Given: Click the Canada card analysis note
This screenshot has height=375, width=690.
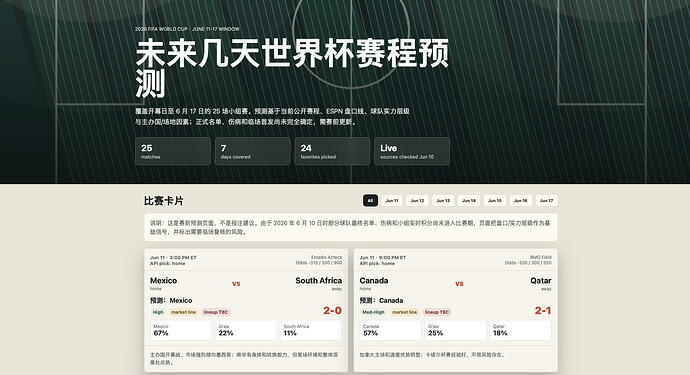Looking at the screenshot, I should coord(432,354).
